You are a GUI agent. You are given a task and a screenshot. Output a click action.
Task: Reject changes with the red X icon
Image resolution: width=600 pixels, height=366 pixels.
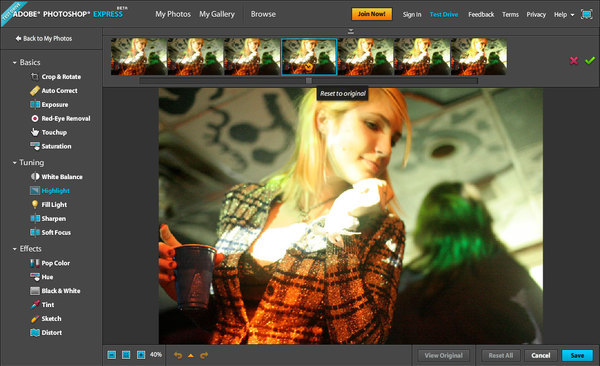point(574,60)
